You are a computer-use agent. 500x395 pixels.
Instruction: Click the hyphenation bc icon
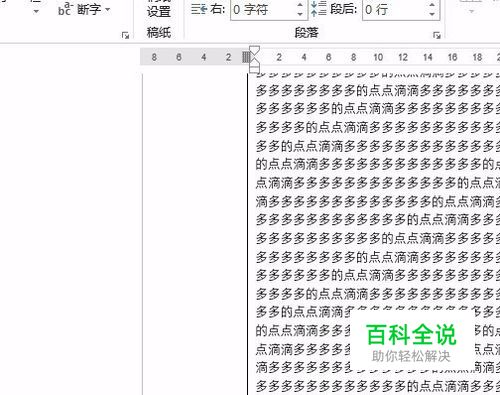coord(65,9)
